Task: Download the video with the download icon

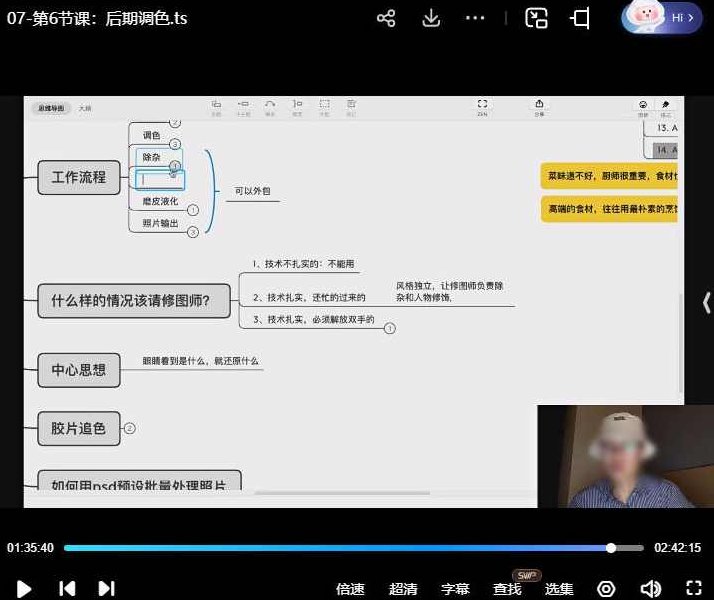Action: click(431, 18)
